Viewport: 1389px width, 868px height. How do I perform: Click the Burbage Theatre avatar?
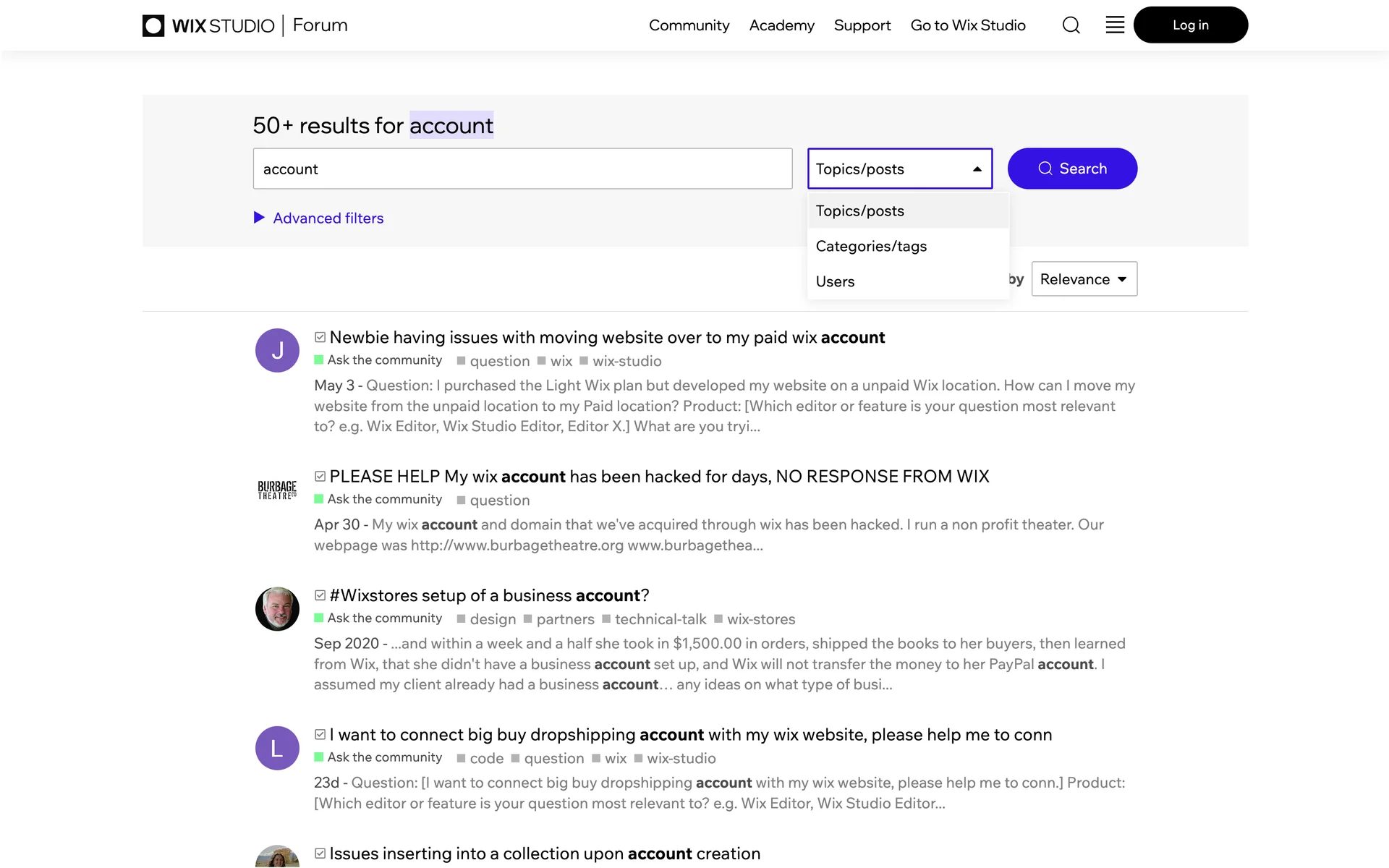(277, 490)
